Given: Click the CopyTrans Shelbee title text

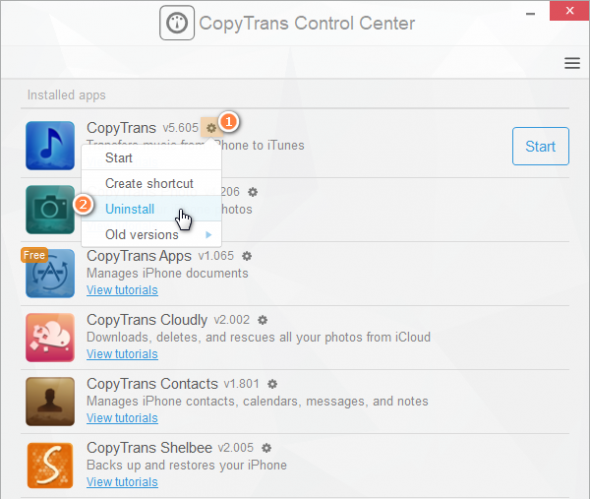Looking at the screenshot, I should click(x=149, y=448).
